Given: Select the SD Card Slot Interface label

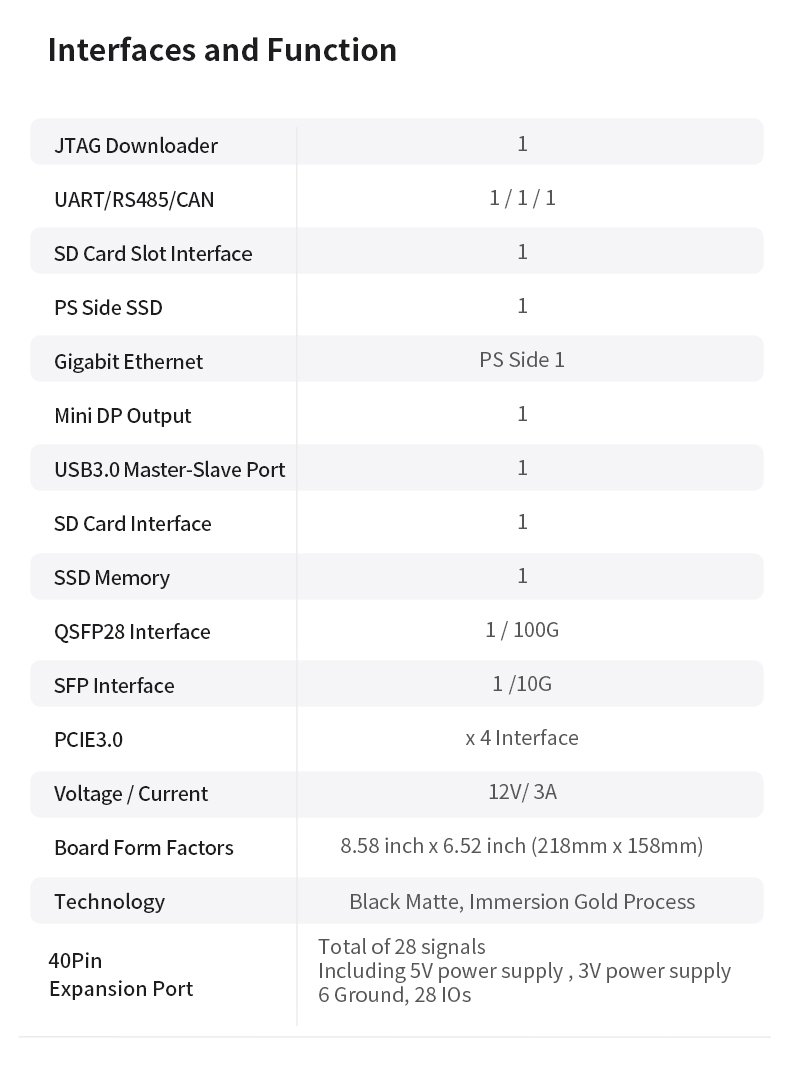Looking at the screenshot, I should pyautogui.click(x=153, y=254).
